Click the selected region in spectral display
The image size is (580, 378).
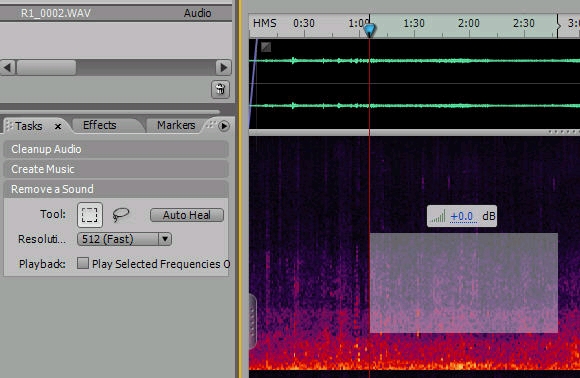coord(464,283)
